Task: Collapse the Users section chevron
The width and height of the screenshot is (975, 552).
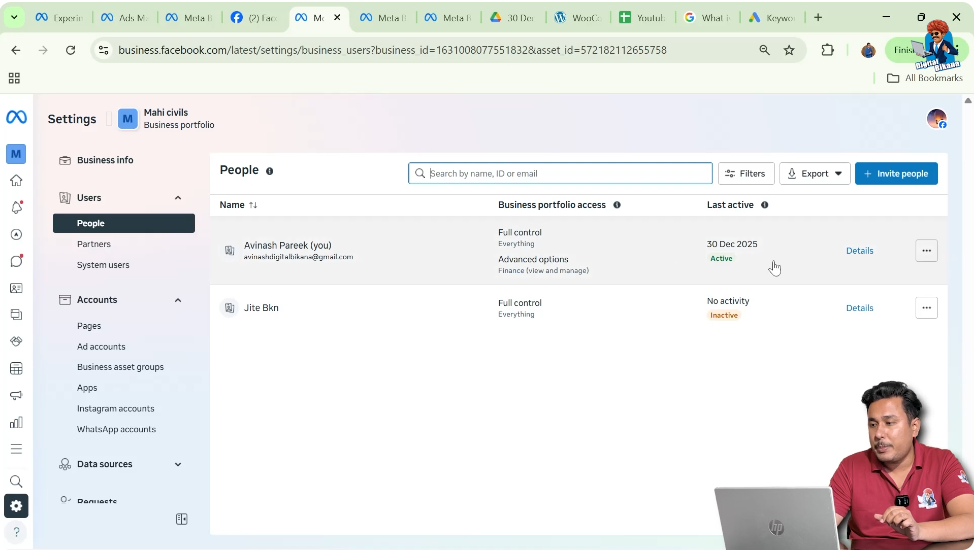Action: click(178, 198)
